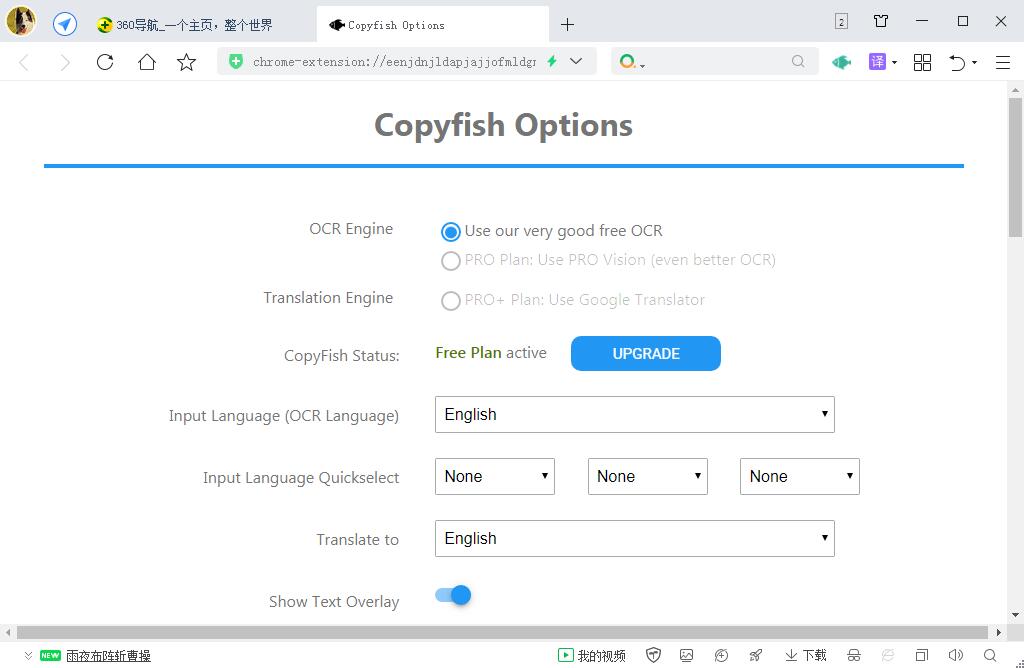
Task: Click the status bar zoom magnifier icon
Action: [x=990, y=655]
